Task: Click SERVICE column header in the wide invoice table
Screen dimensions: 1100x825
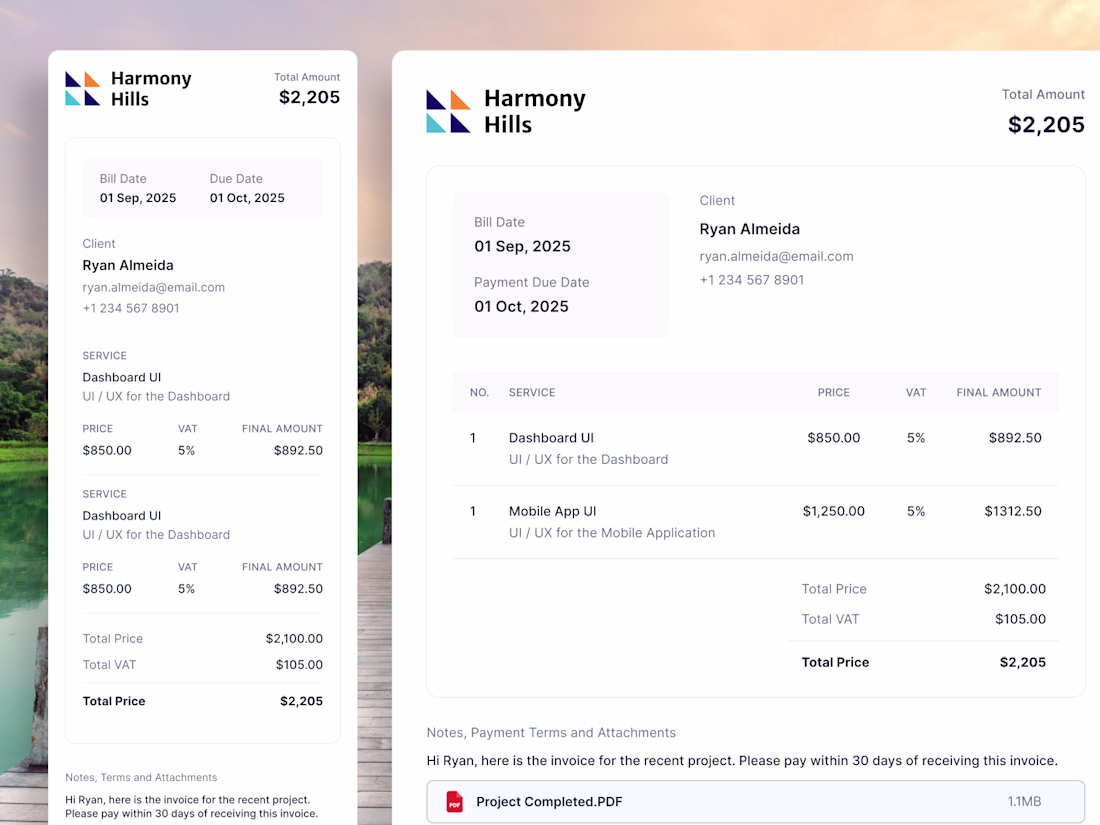Action: tap(532, 393)
